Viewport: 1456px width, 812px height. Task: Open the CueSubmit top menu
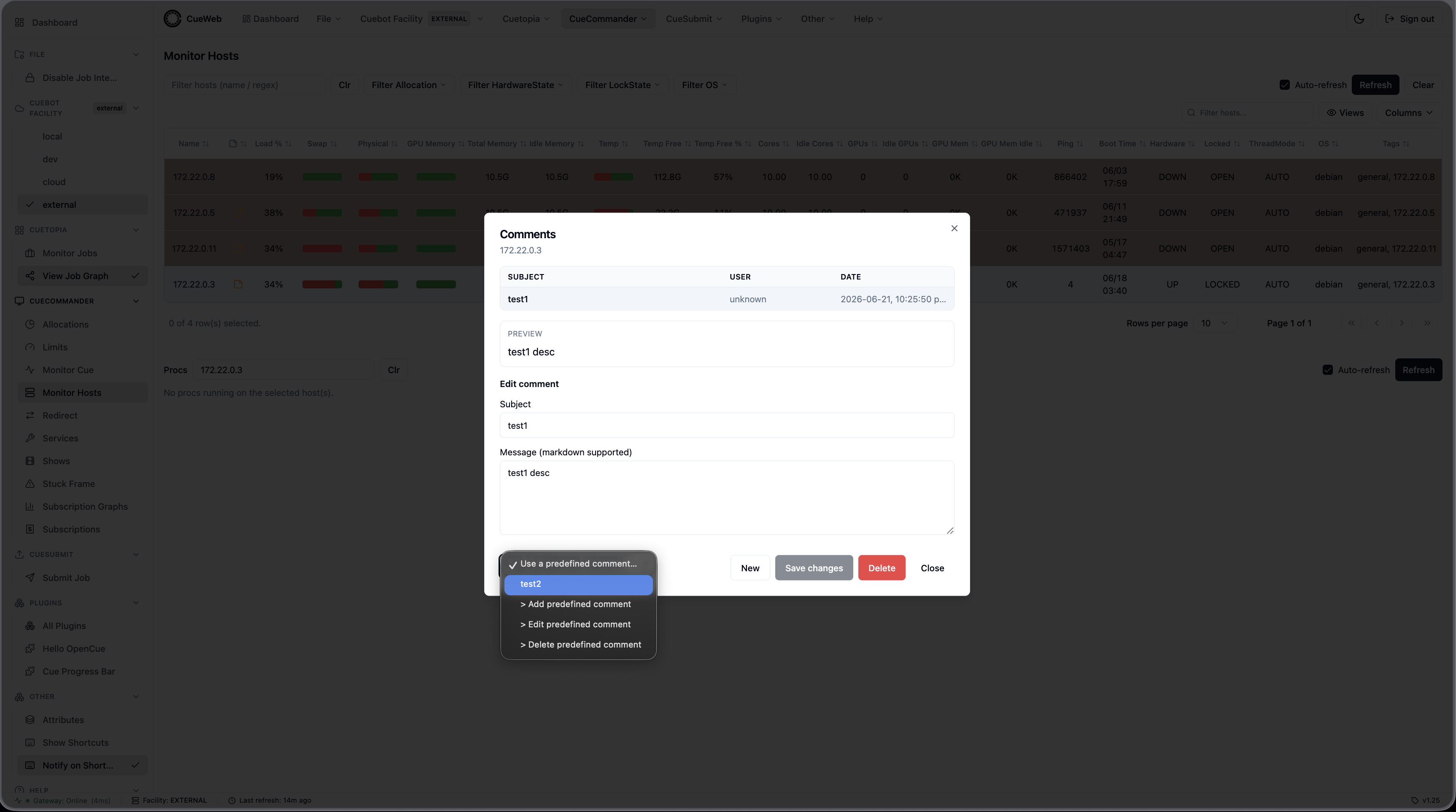click(693, 19)
